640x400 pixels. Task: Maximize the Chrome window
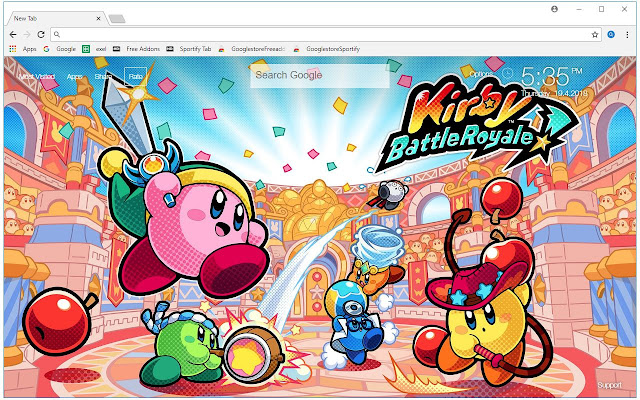(601, 9)
